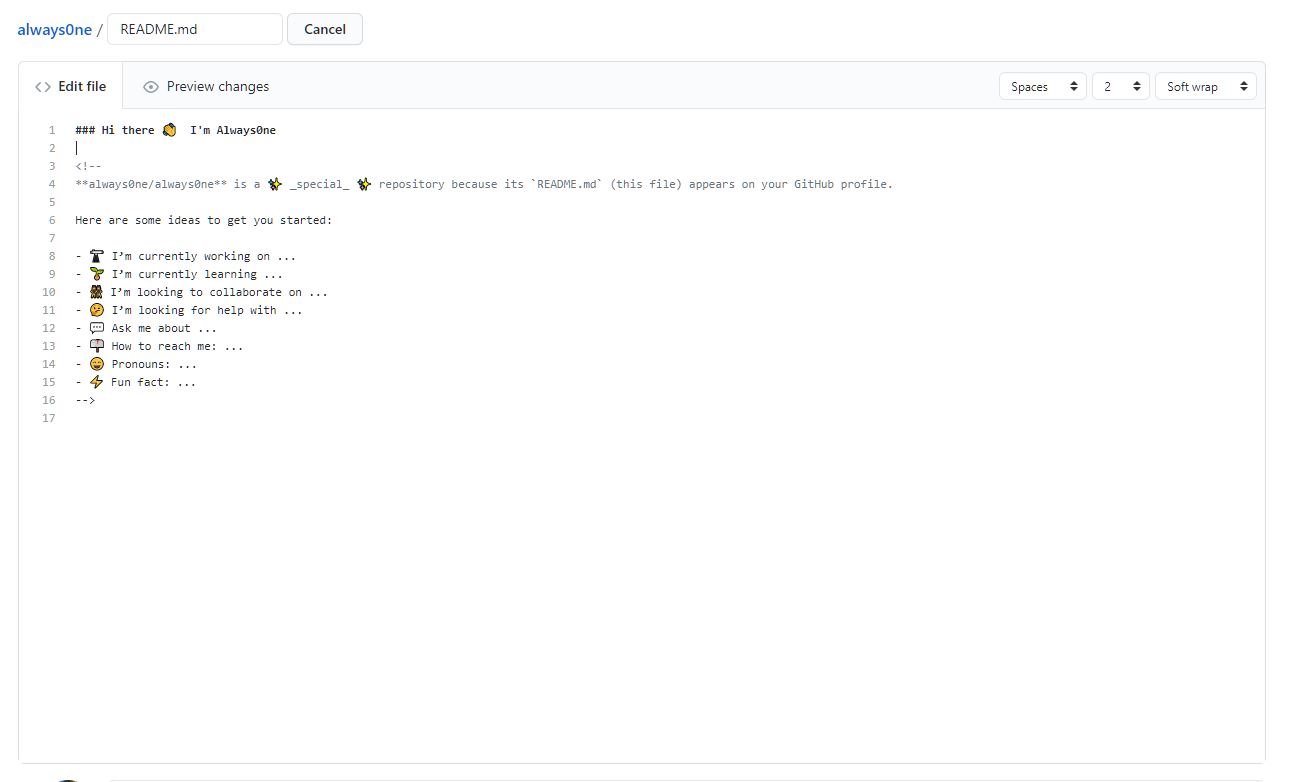This screenshot has width=1291, height=782.
Task: Click the eye icon on Preview changes
Action: tap(151, 87)
